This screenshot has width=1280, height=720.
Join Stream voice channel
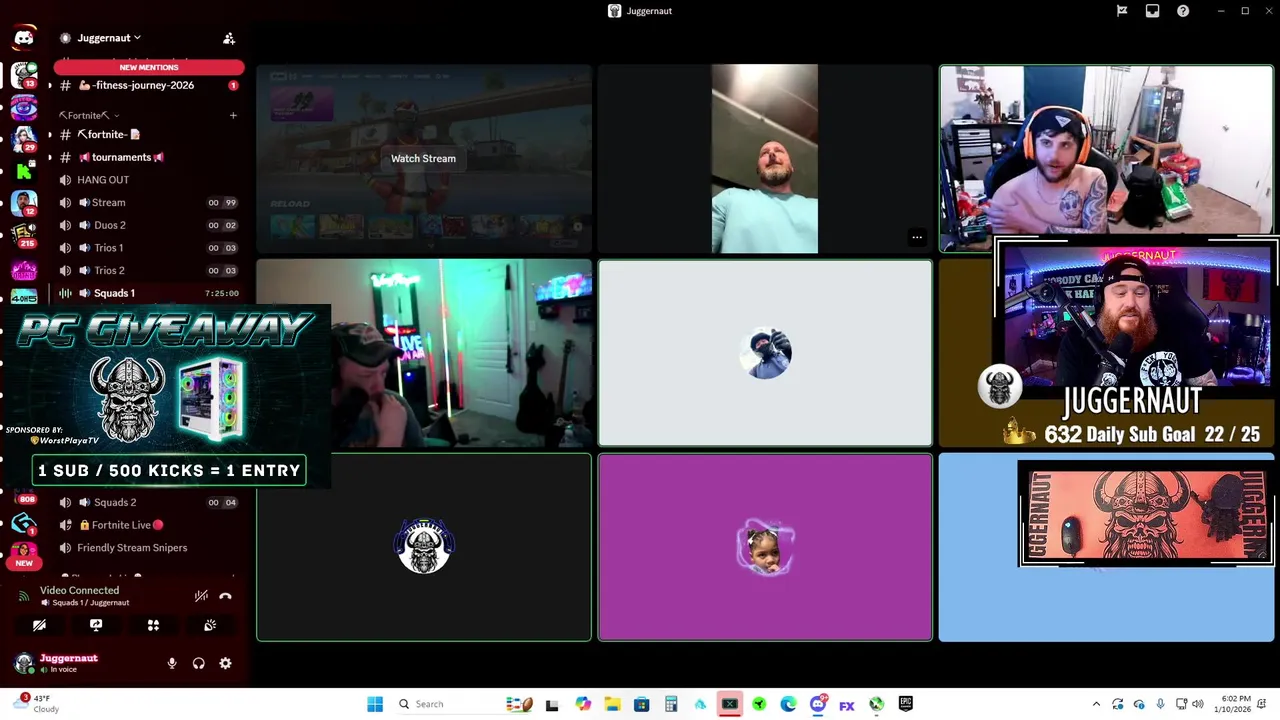tap(147, 202)
